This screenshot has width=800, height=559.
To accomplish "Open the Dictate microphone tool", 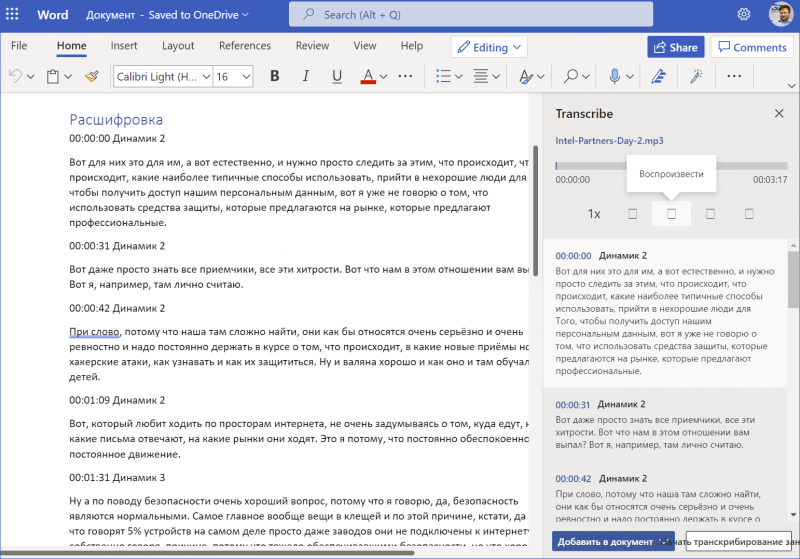I will (615, 76).
